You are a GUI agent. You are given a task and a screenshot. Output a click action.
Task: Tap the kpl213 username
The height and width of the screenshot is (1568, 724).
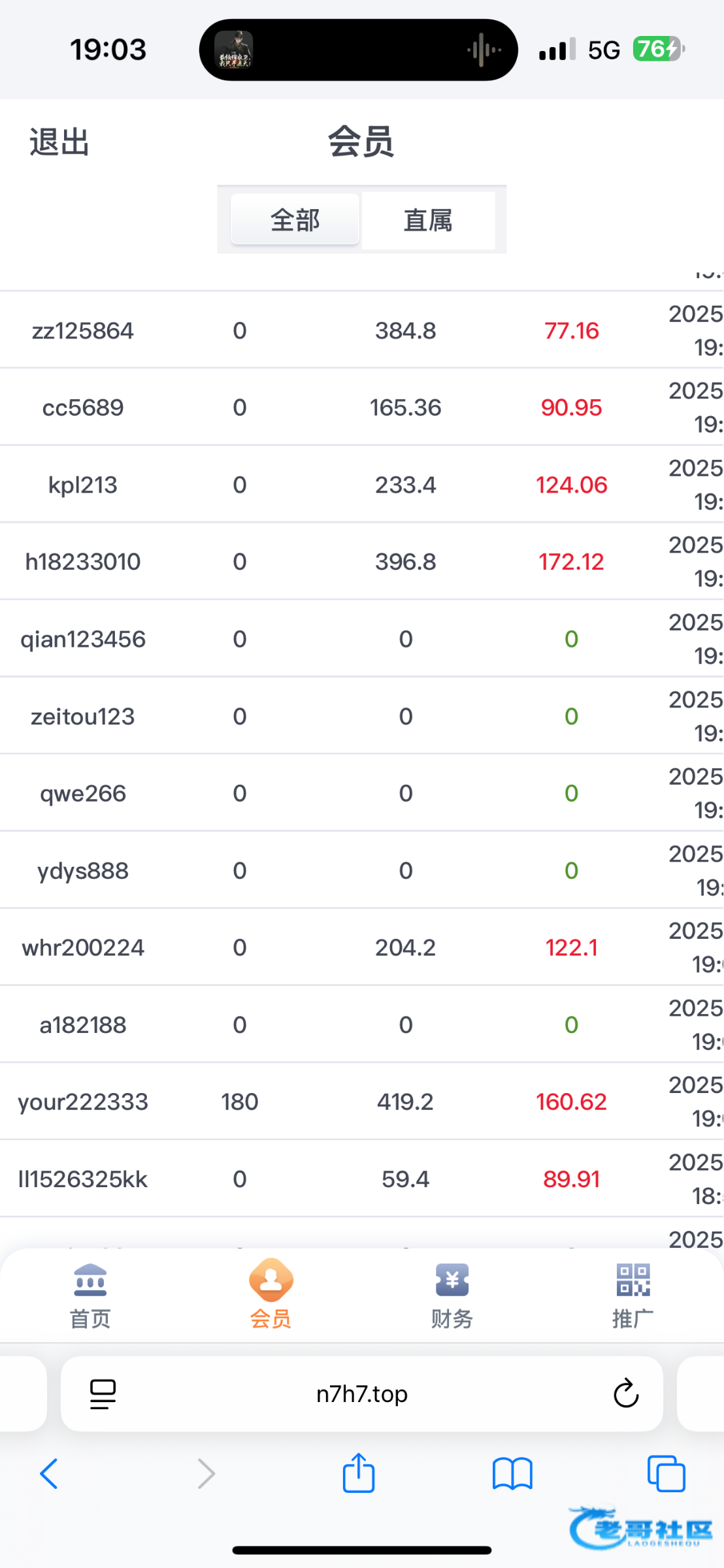point(83,485)
